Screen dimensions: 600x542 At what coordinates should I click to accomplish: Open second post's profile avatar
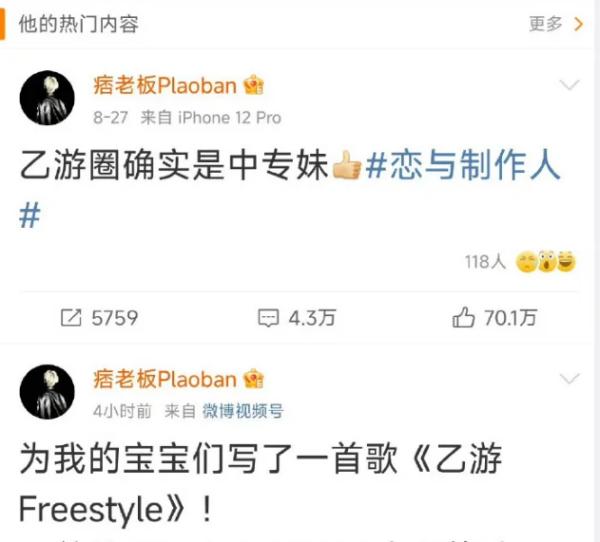point(47,392)
